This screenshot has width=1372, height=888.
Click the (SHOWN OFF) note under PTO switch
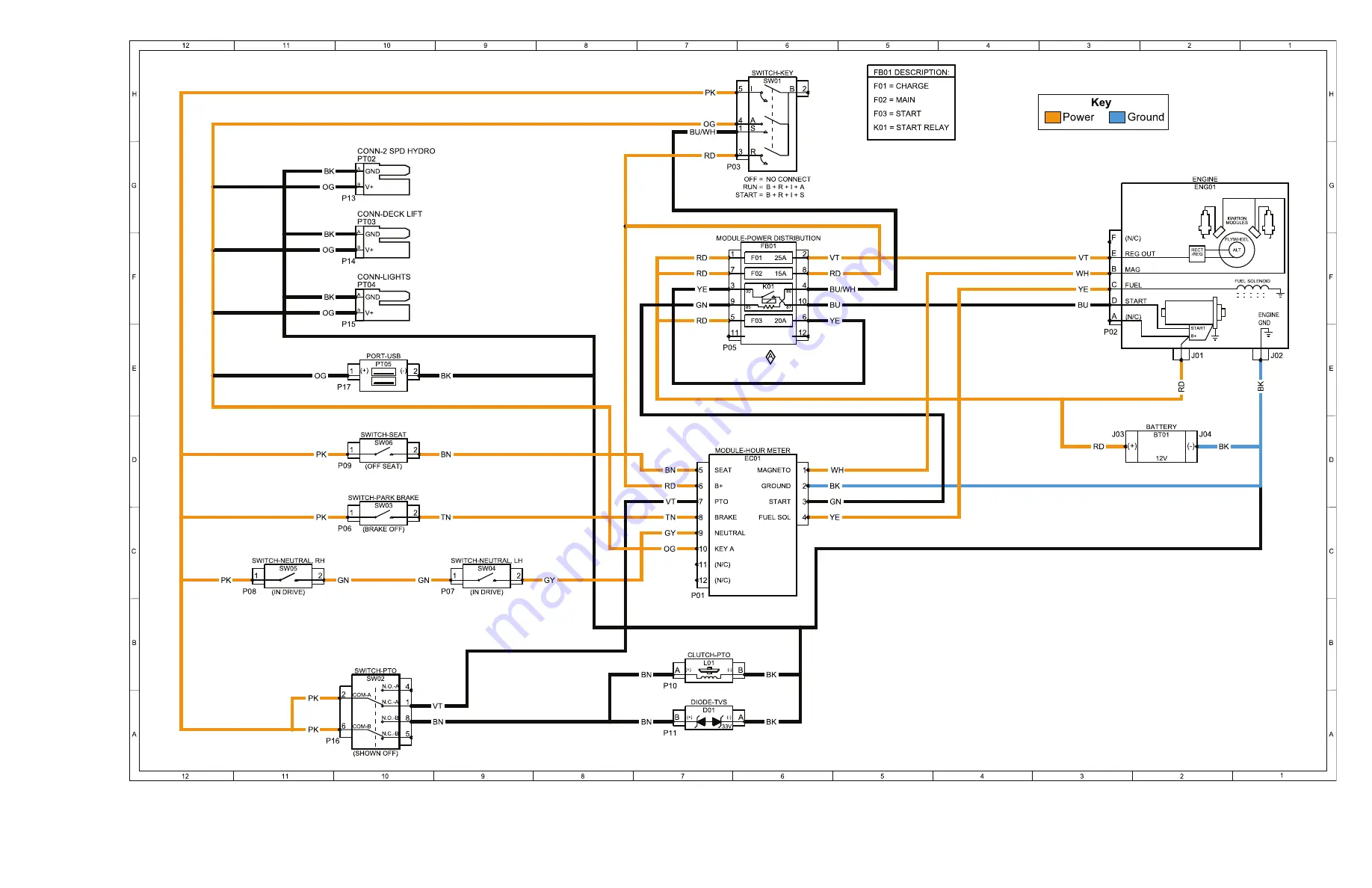tap(376, 753)
